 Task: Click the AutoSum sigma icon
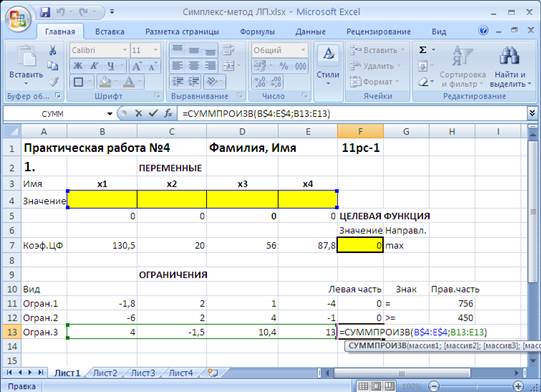pyautogui.click(x=423, y=50)
